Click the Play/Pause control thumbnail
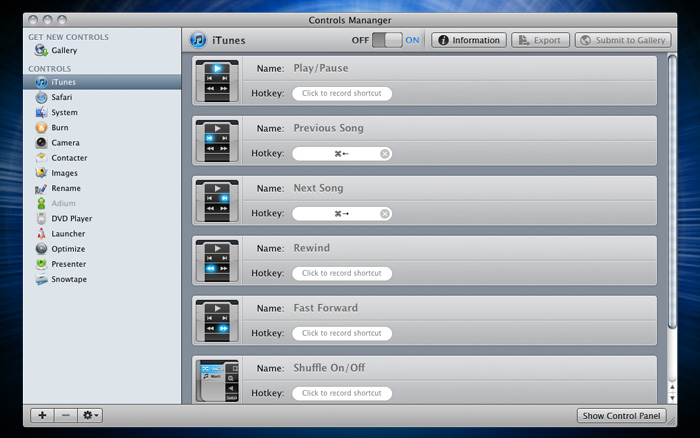700x438 pixels. [x=217, y=81]
